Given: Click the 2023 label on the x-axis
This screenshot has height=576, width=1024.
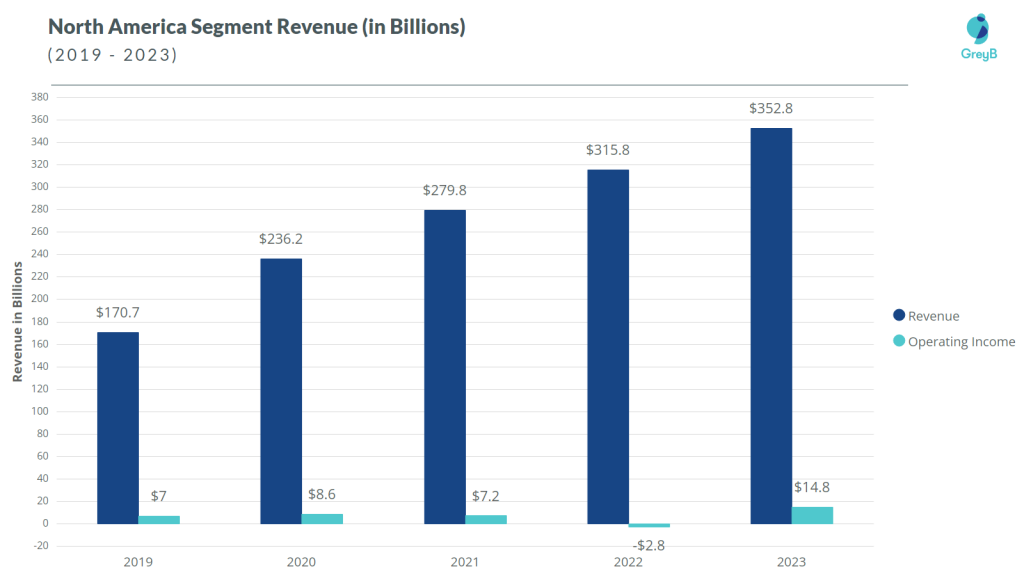Looking at the screenshot, I should point(791,561).
